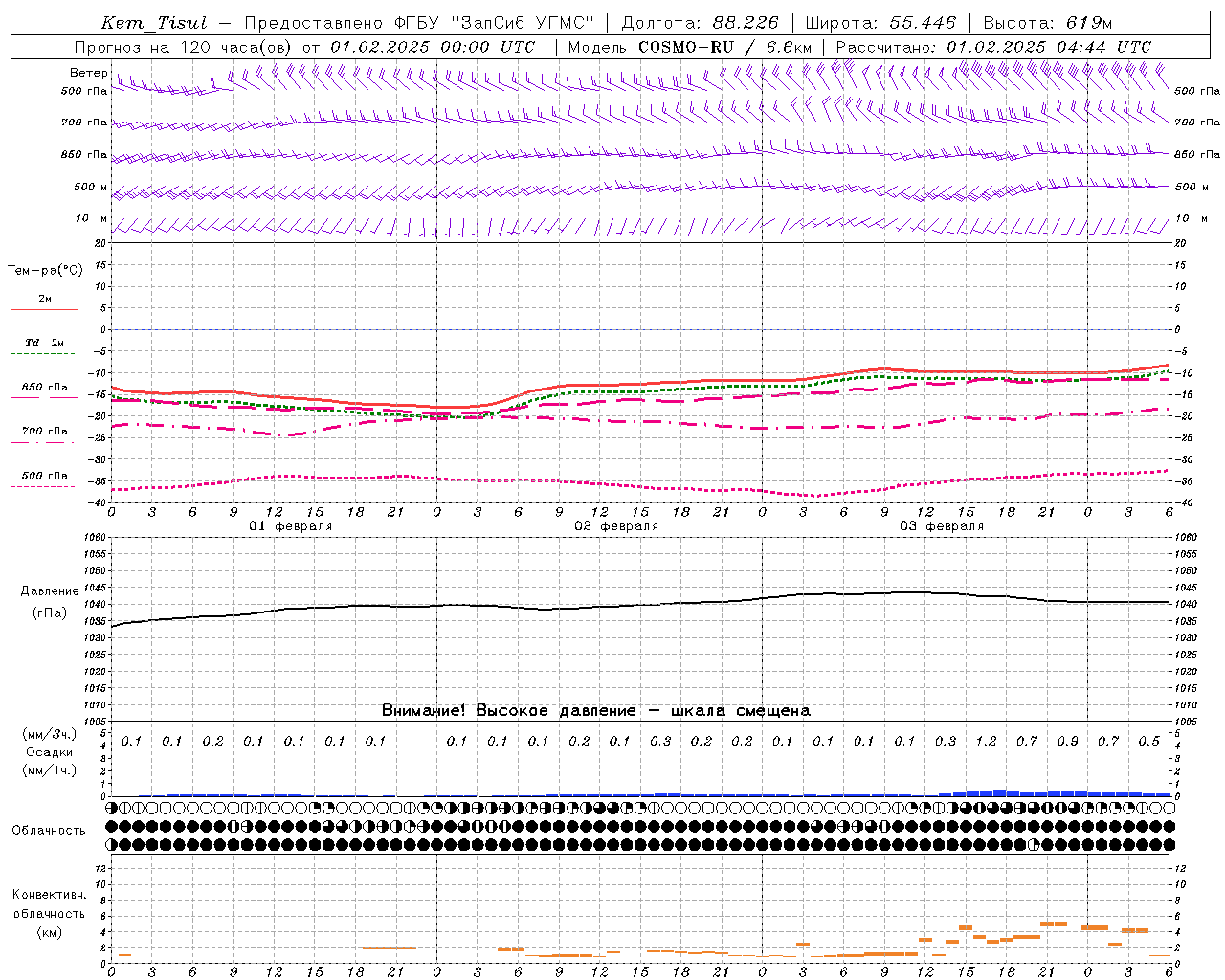Screen dimensions: 1225x980
Task: Select the Давление panel label
Action: coord(50,591)
